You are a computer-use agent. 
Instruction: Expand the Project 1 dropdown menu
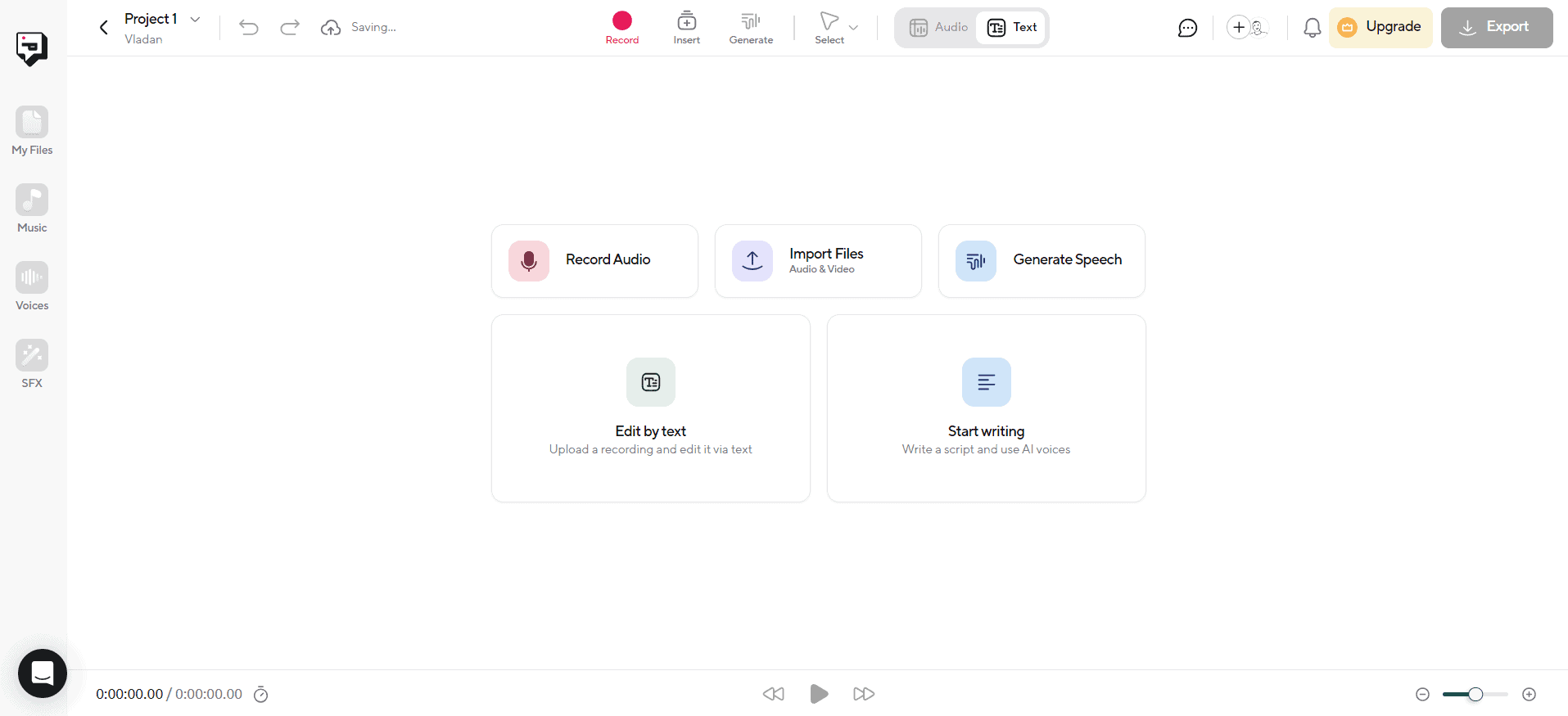coord(195,19)
